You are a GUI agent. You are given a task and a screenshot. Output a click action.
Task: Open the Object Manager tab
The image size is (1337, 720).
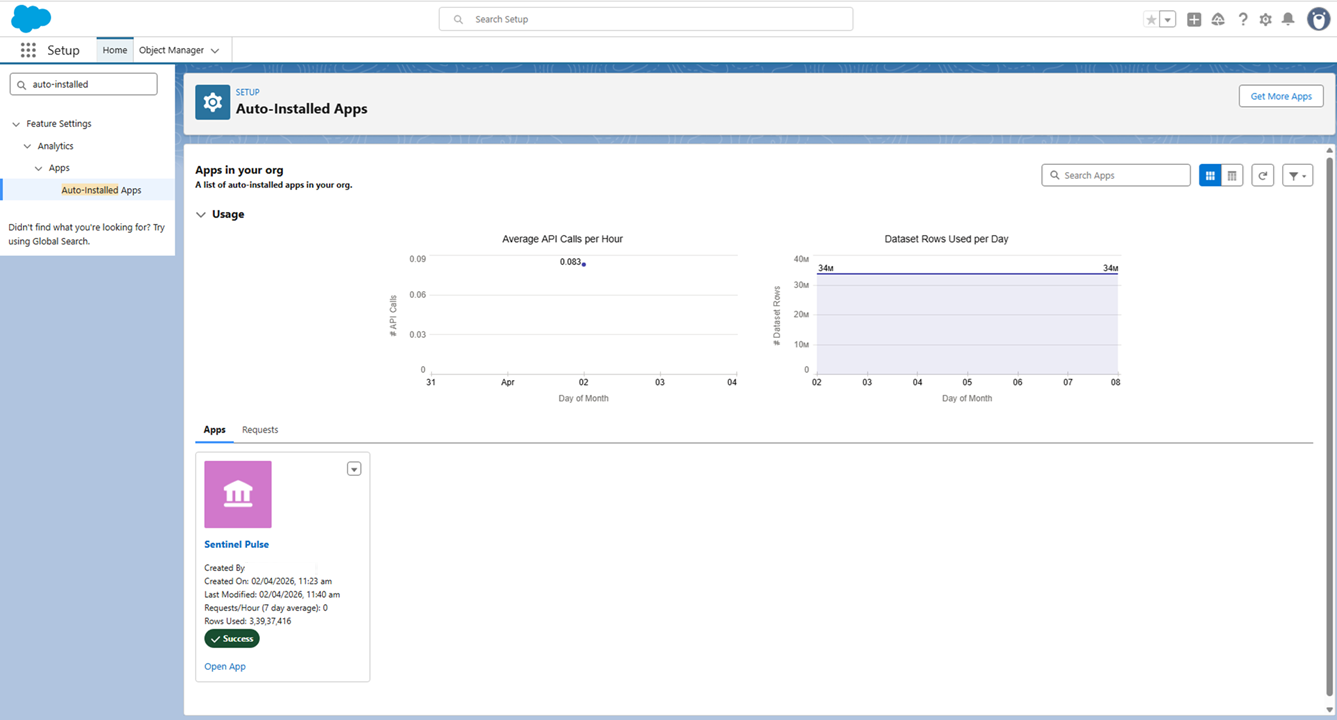[171, 50]
